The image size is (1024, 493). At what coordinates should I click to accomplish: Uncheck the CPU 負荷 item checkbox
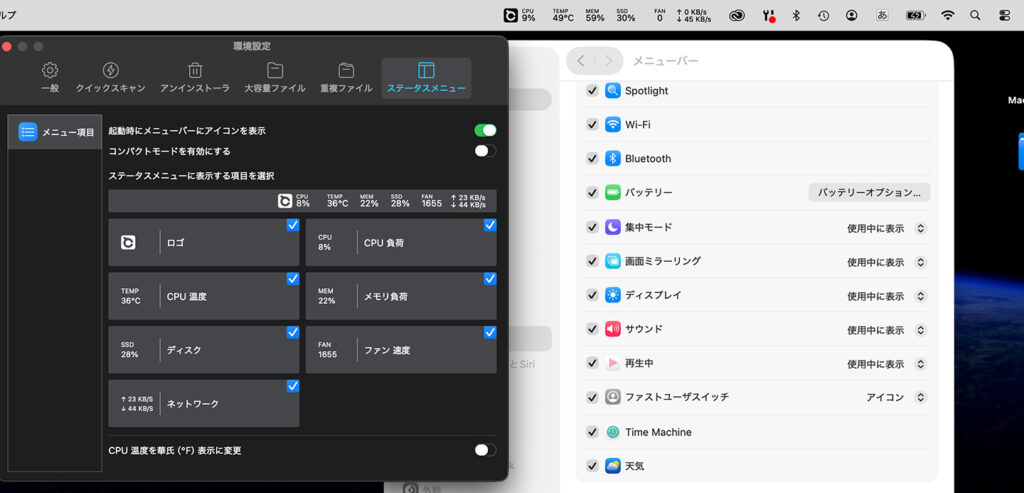click(x=489, y=225)
